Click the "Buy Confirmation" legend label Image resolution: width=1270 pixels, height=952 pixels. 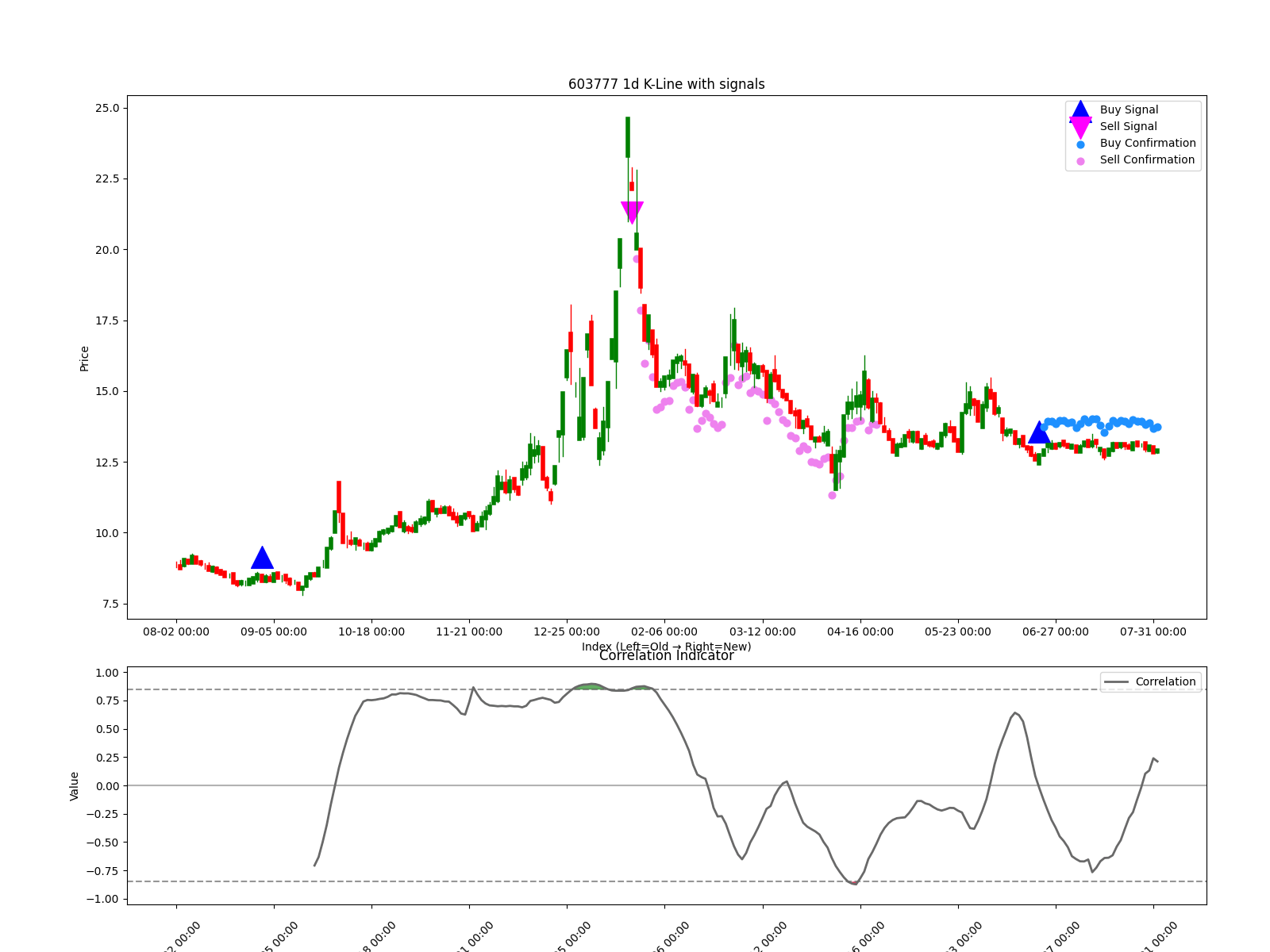coord(1148,143)
